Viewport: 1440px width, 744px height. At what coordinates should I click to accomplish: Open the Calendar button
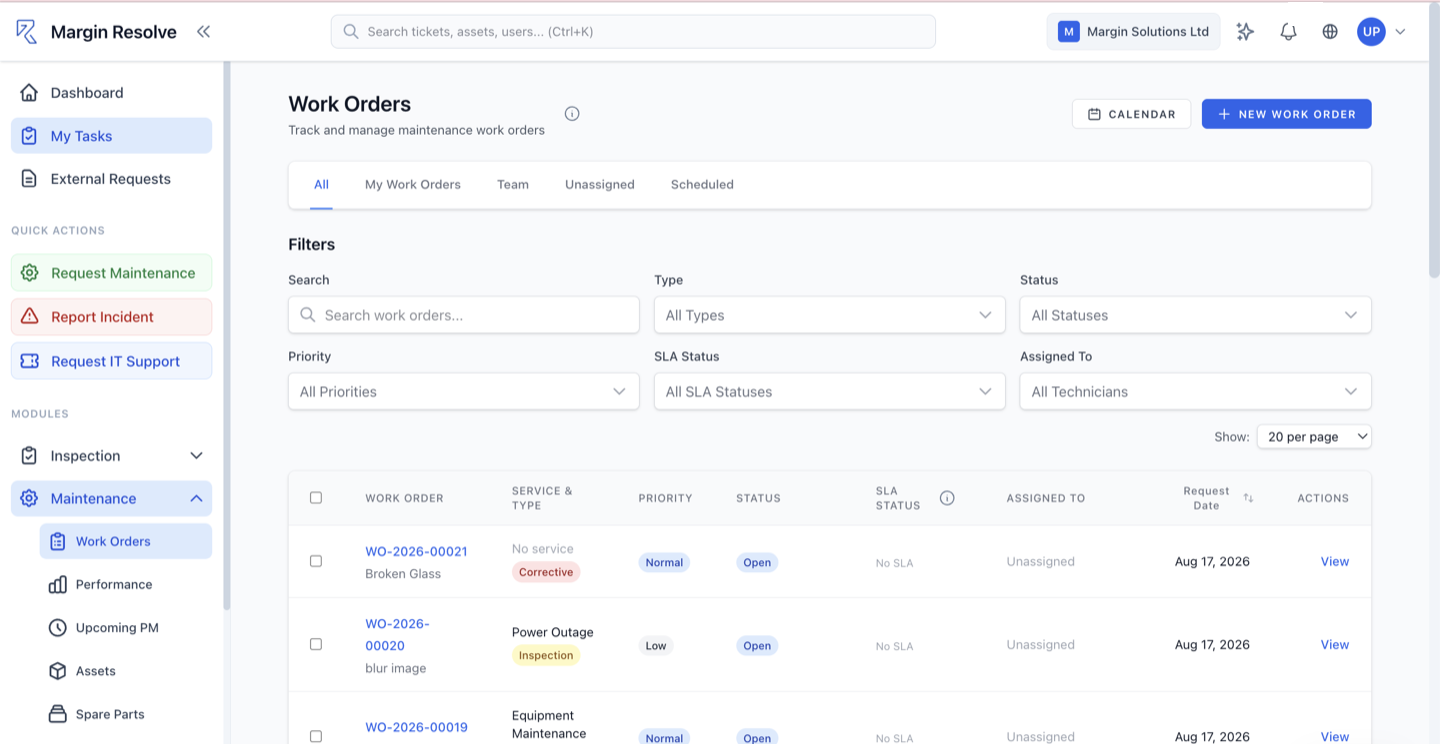point(1131,114)
